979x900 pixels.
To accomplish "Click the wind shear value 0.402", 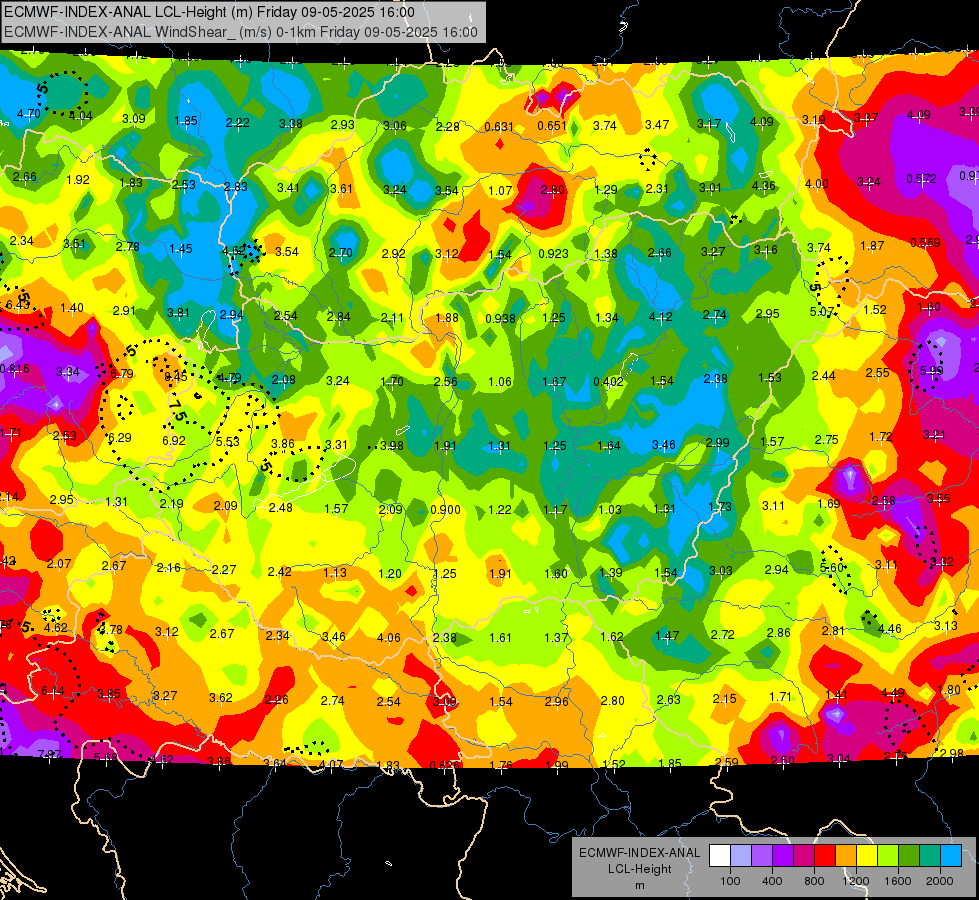I will (608, 382).
